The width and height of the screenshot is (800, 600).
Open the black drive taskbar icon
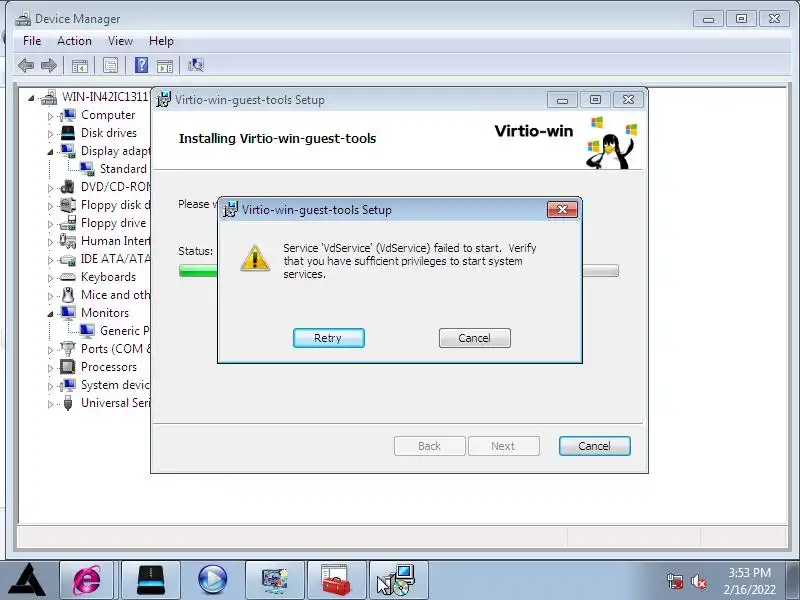point(151,580)
